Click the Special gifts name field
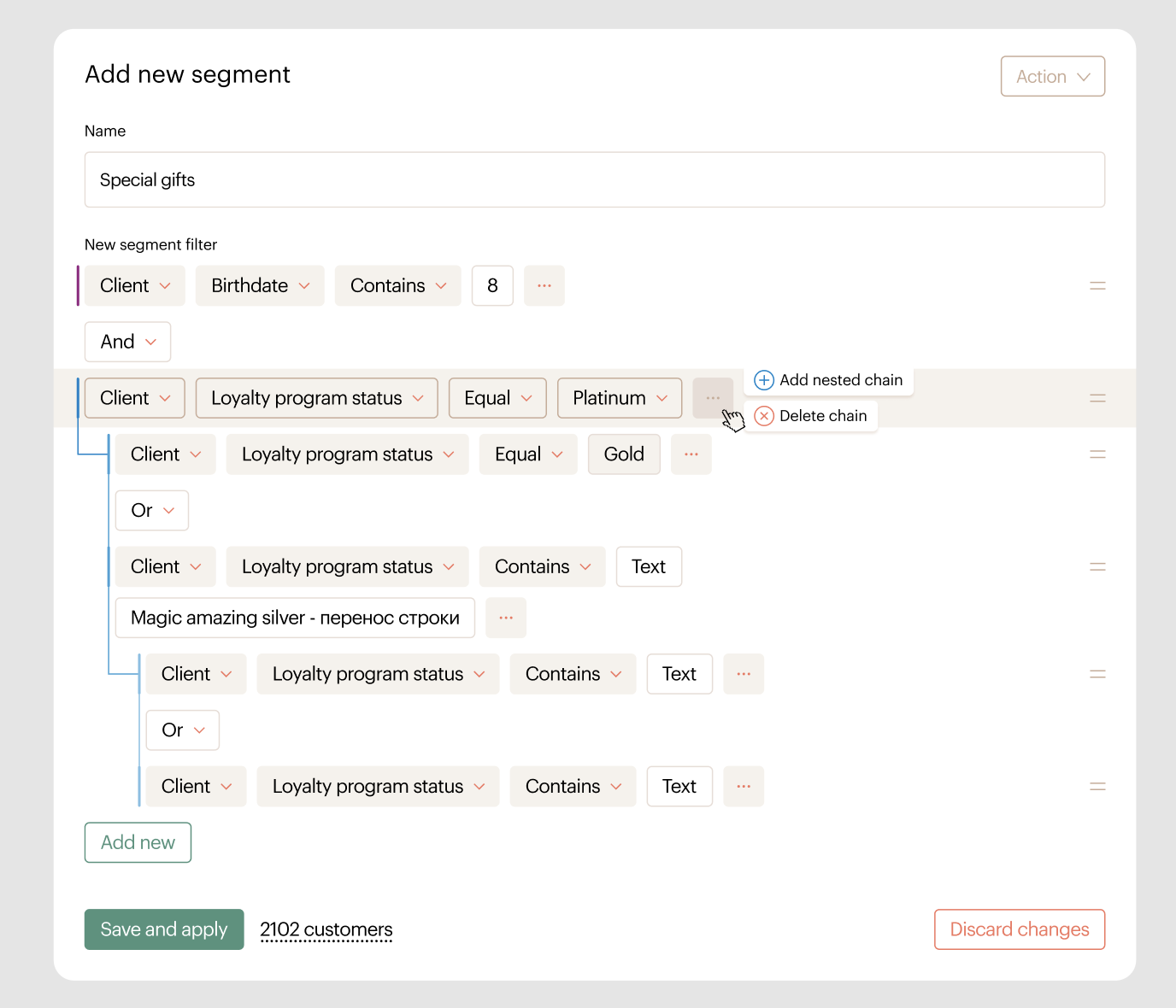 [594, 180]
